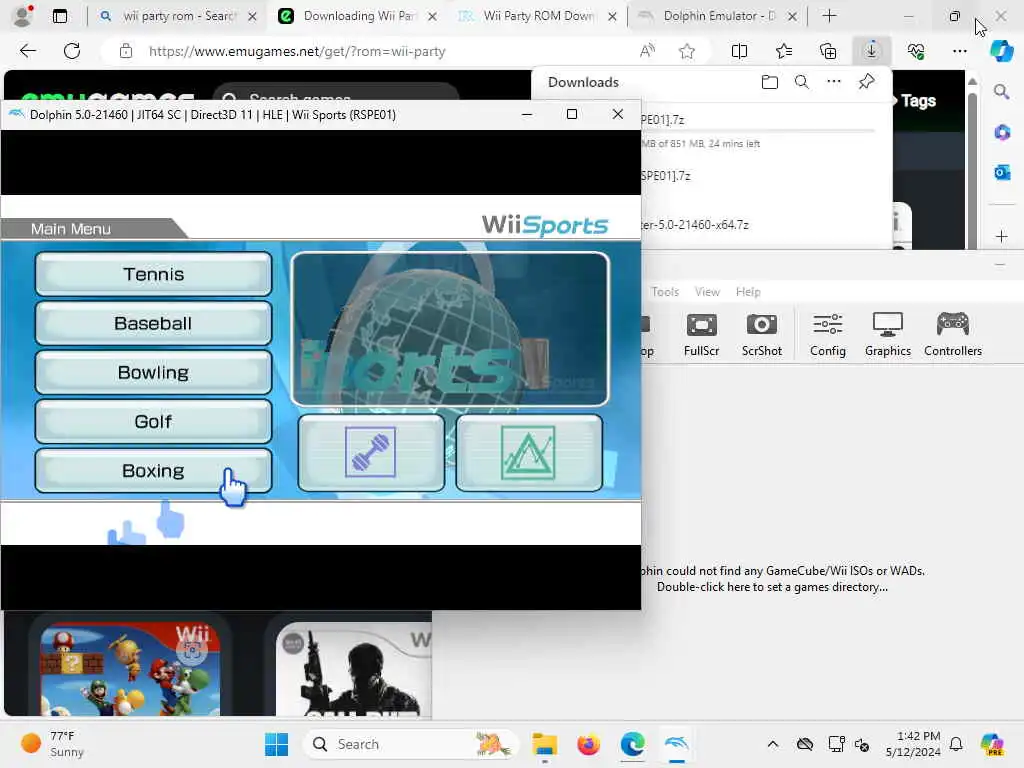The height and width of the screenshot is (768, 1024).
Task: Open the Wii Fitness graph icon
Action: coord(529,453)
